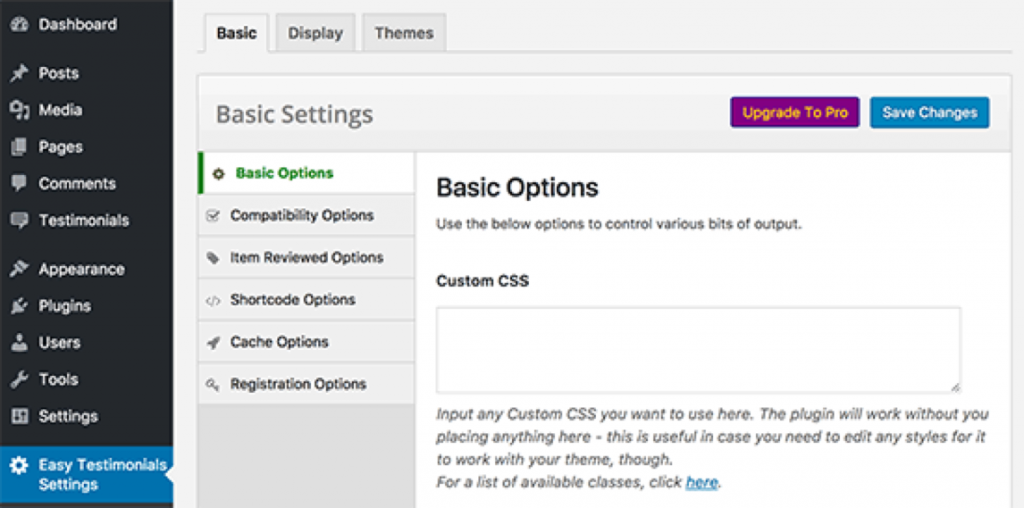Open the Tools menu item
Screen dimensions: 1024x508
(86, 379)
